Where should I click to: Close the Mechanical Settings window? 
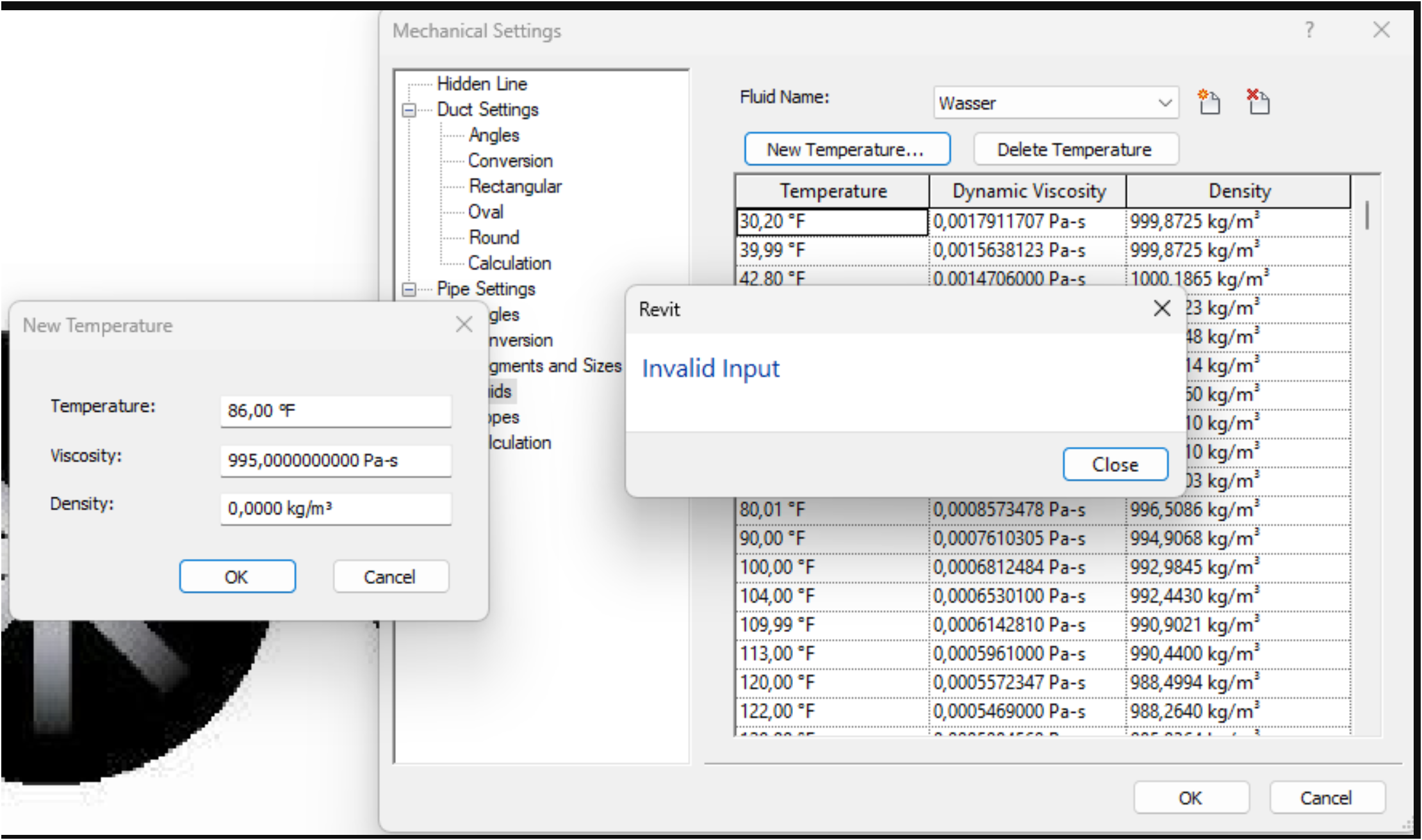point(1381,30)
